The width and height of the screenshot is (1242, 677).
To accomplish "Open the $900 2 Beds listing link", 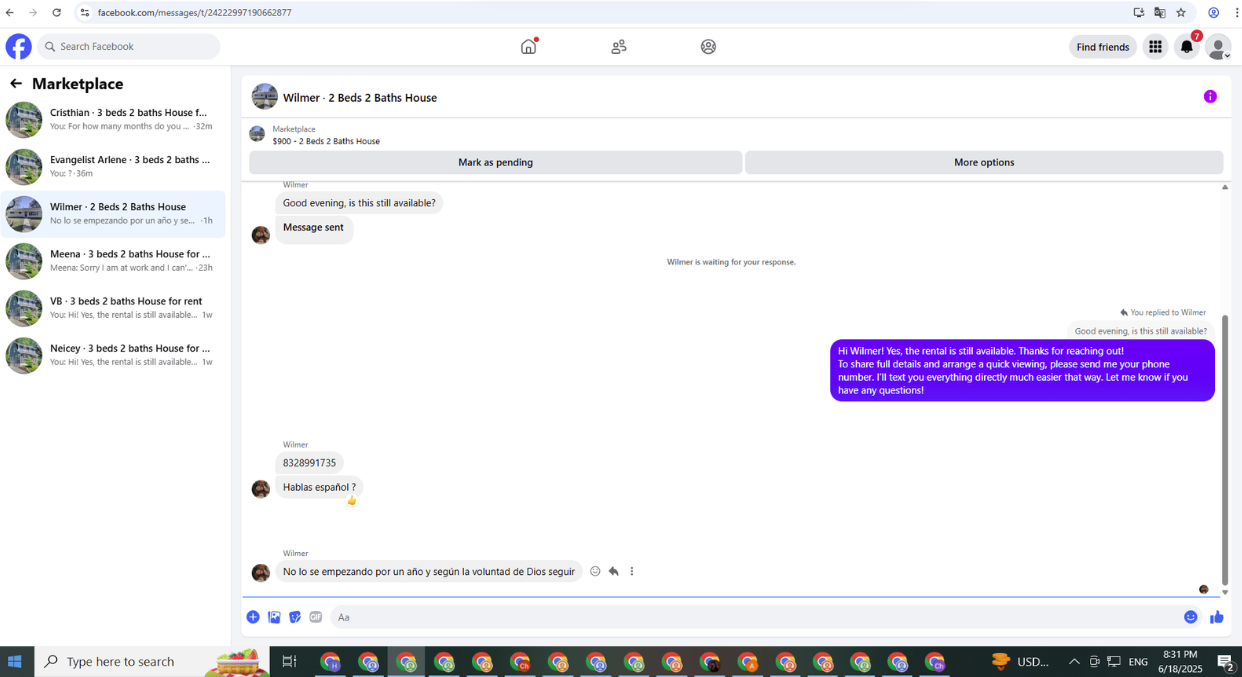I will [x=326, y=141].
